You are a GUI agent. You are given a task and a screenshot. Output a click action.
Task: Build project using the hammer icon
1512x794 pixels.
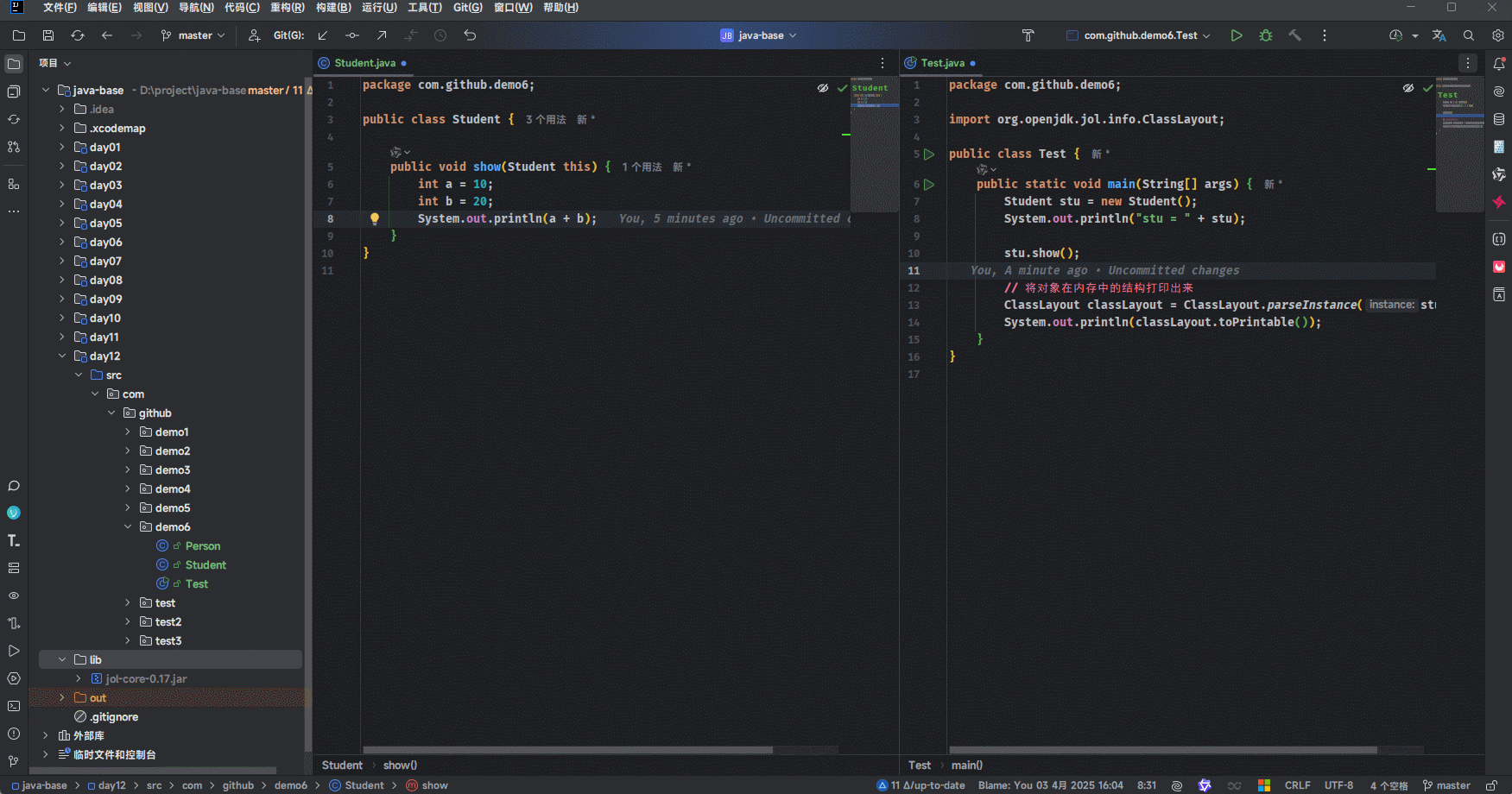coord(1294,35)
